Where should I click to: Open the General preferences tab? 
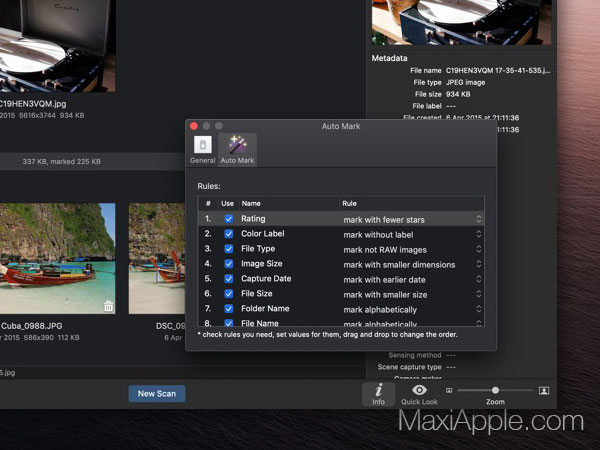coord(202,150)
